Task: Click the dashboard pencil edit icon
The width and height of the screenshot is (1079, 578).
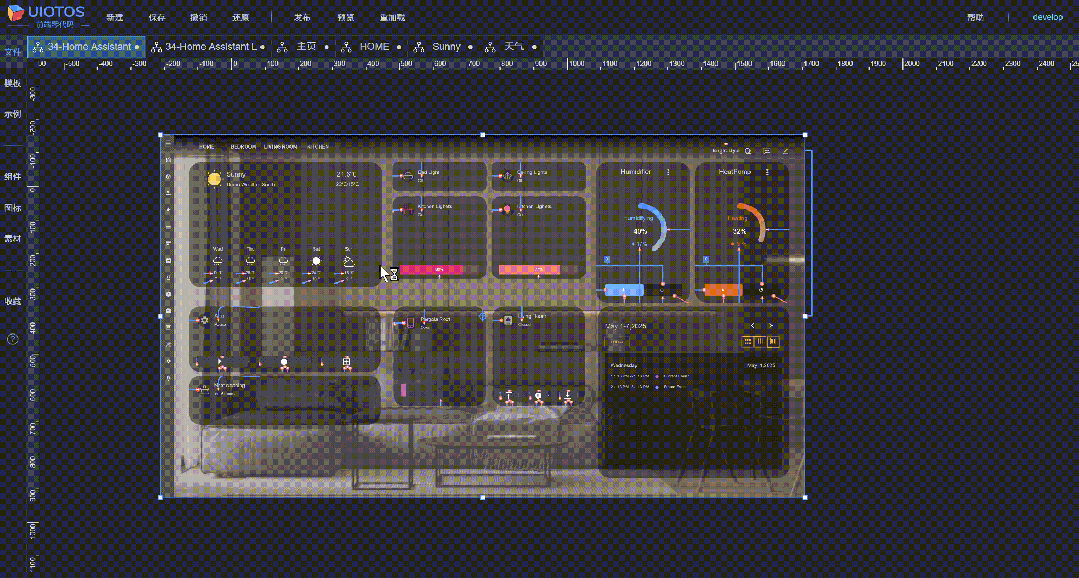Action: (785, 151)
